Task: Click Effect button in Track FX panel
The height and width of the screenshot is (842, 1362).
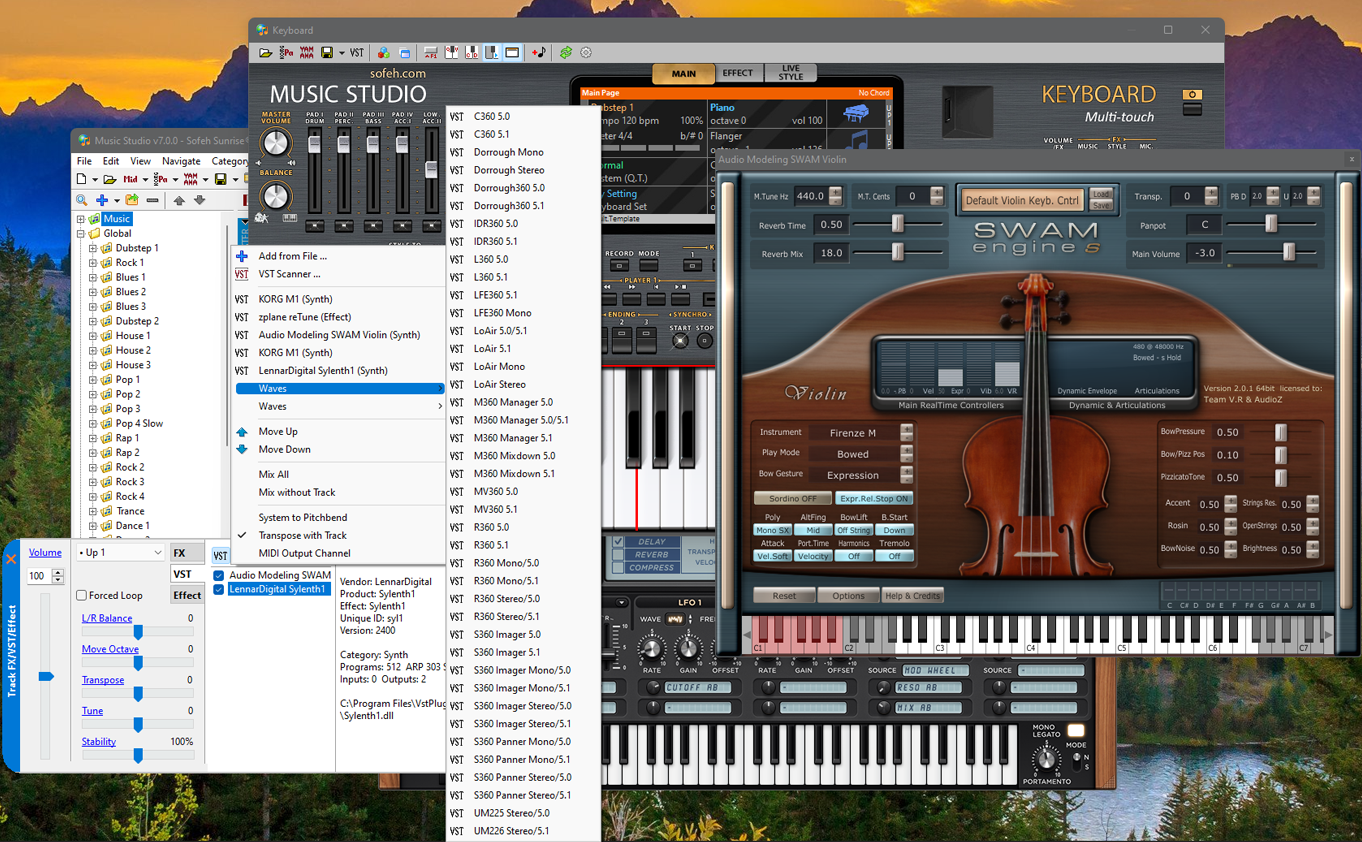Action: click(187, 595)
